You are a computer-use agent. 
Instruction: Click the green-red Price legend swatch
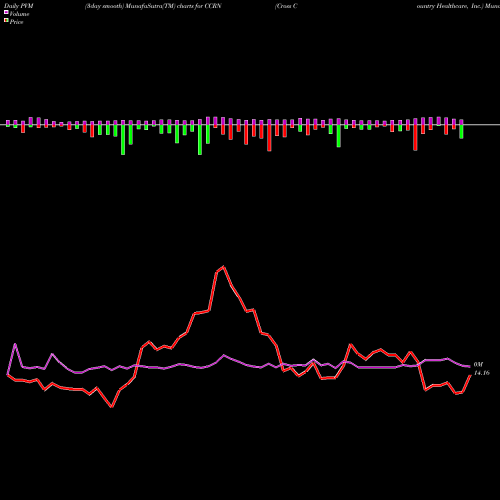click(6, 21)
